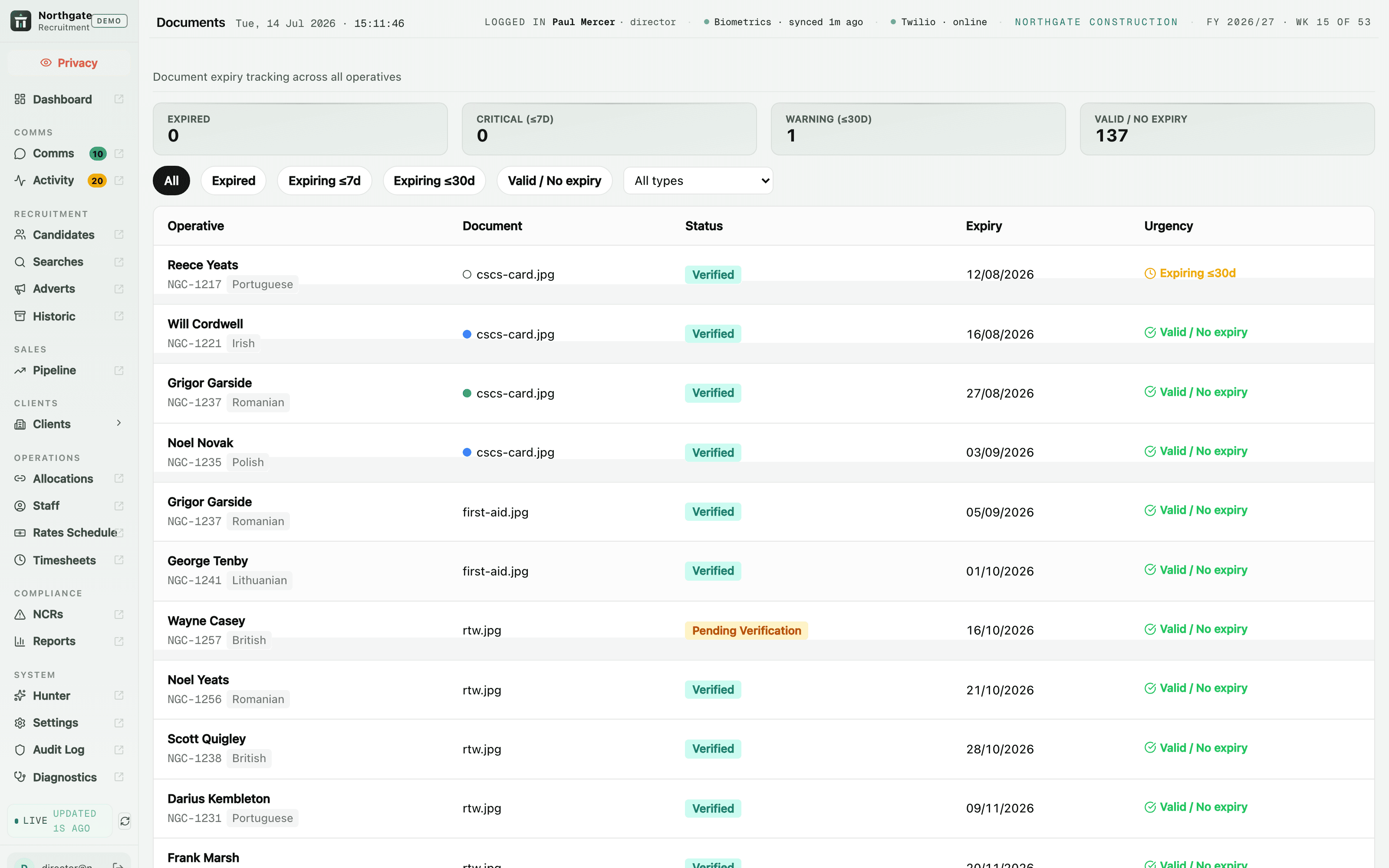Click the logout icon at sidebar bottom
Screen dimensions: 1389x868
point(118,865)
